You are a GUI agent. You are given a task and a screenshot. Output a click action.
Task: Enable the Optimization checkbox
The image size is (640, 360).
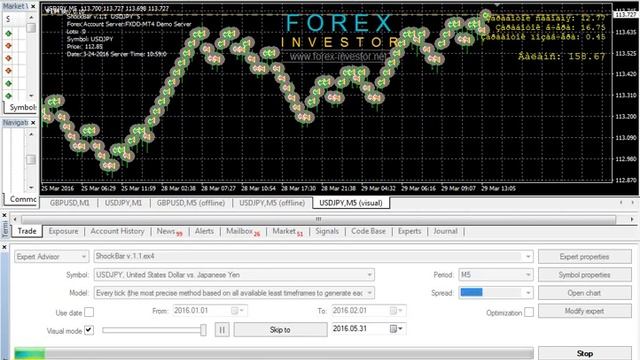529,312
